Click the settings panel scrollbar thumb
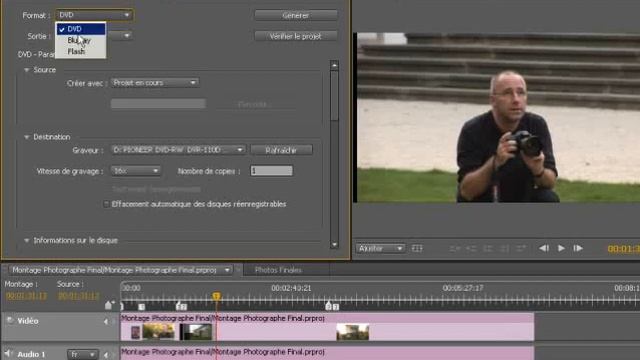This screenshot has height=360, width=640. 335,96
